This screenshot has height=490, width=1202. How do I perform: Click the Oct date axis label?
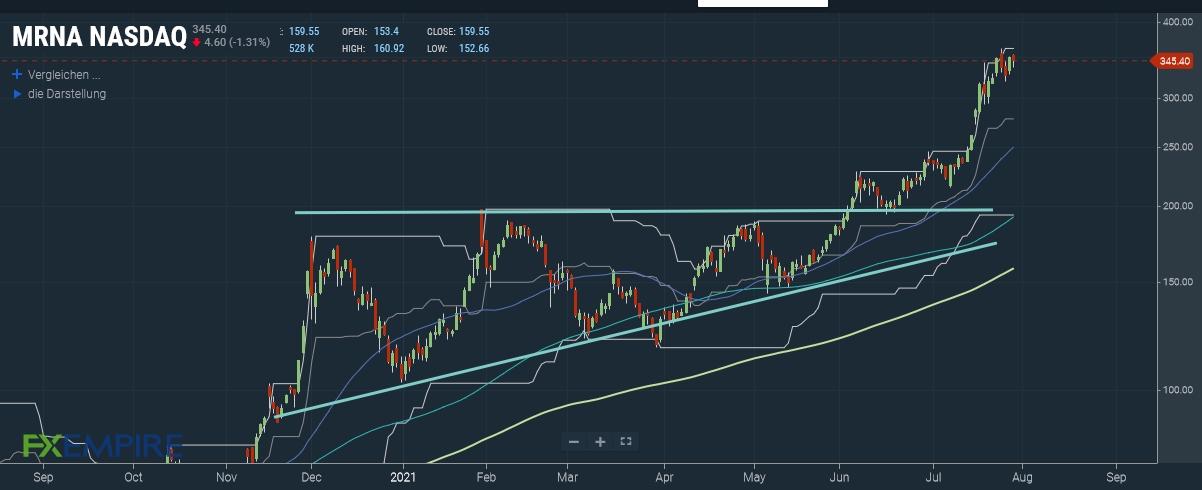coord(133,478)
